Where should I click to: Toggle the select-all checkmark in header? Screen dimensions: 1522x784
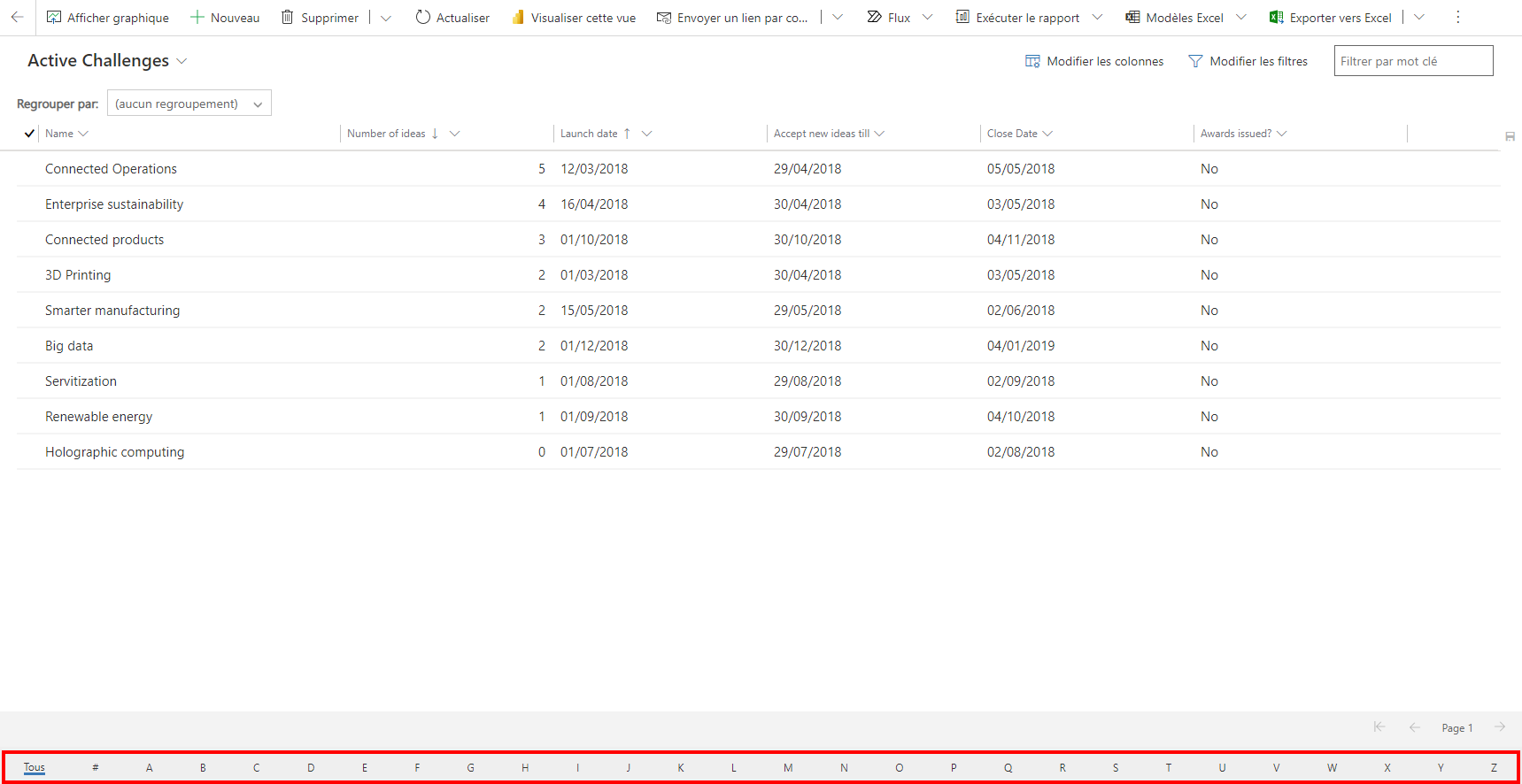coord(29,134)
